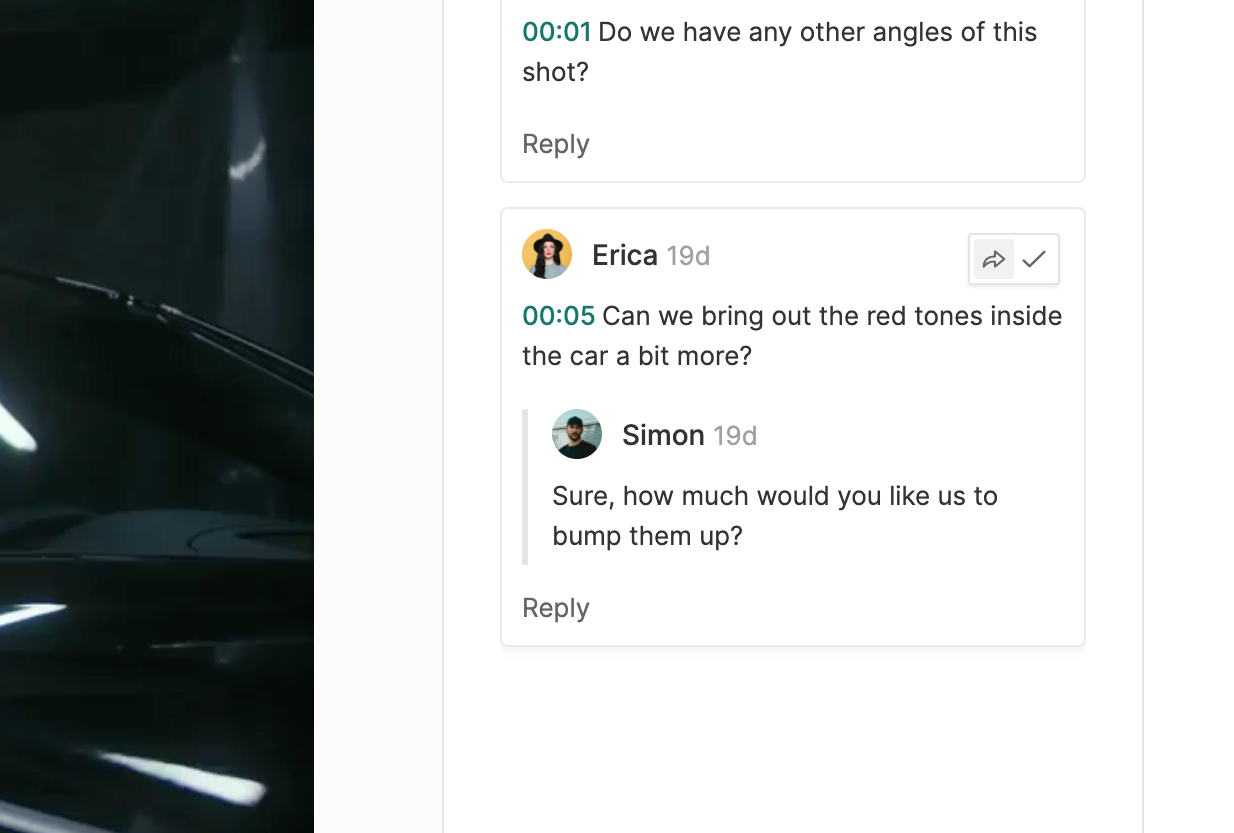Select the 'Do we have any other angles' comment text
The height and width of the screenshot is (833, 1234).
pos(780,52)
